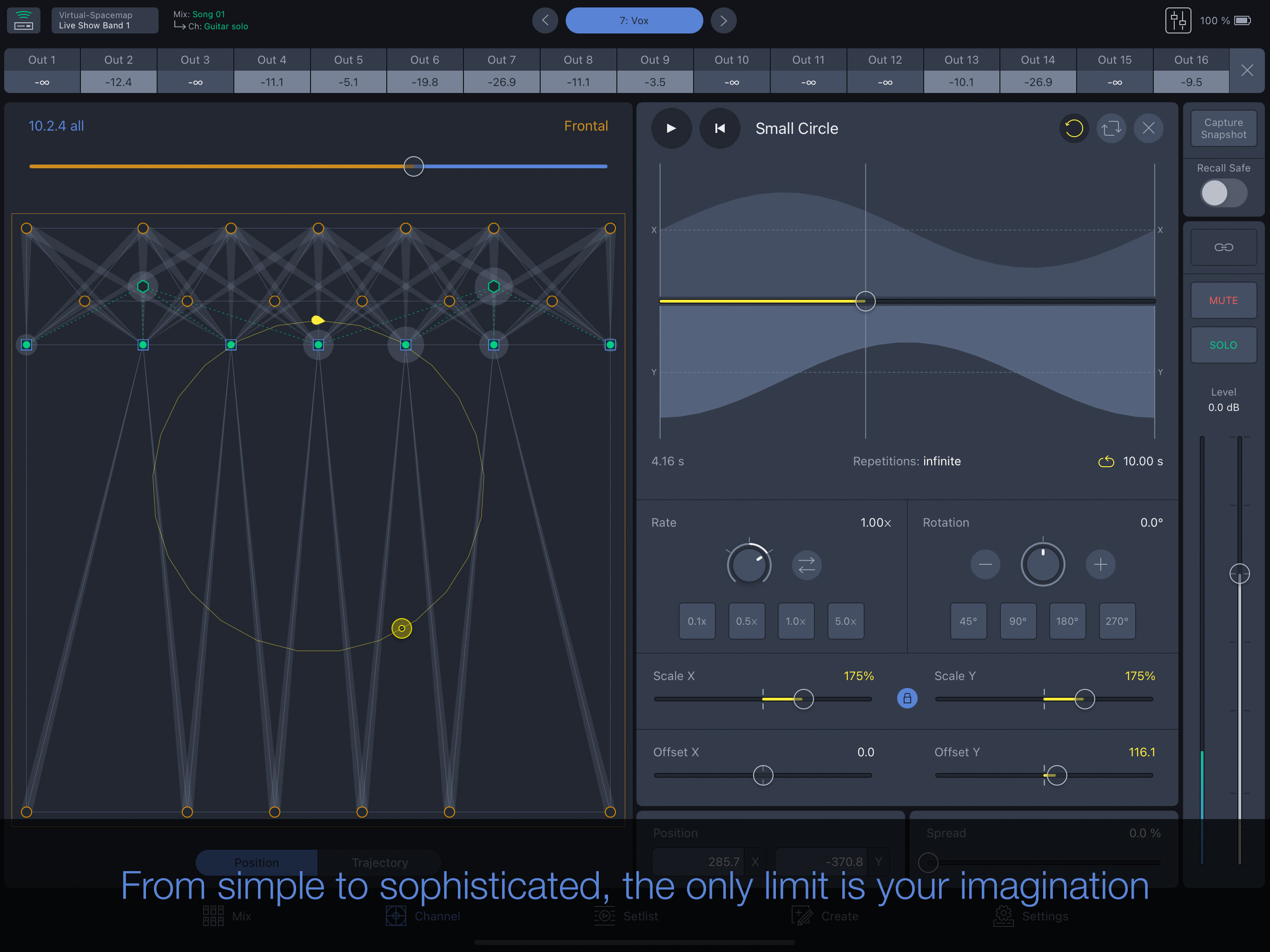Open the 7: Vox channel selector
The width and height of the screenshot is (1270, 952).
(634, 20)
